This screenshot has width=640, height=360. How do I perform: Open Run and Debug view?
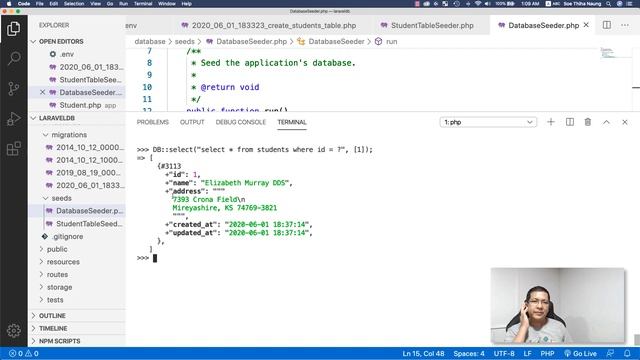[13, 118]
